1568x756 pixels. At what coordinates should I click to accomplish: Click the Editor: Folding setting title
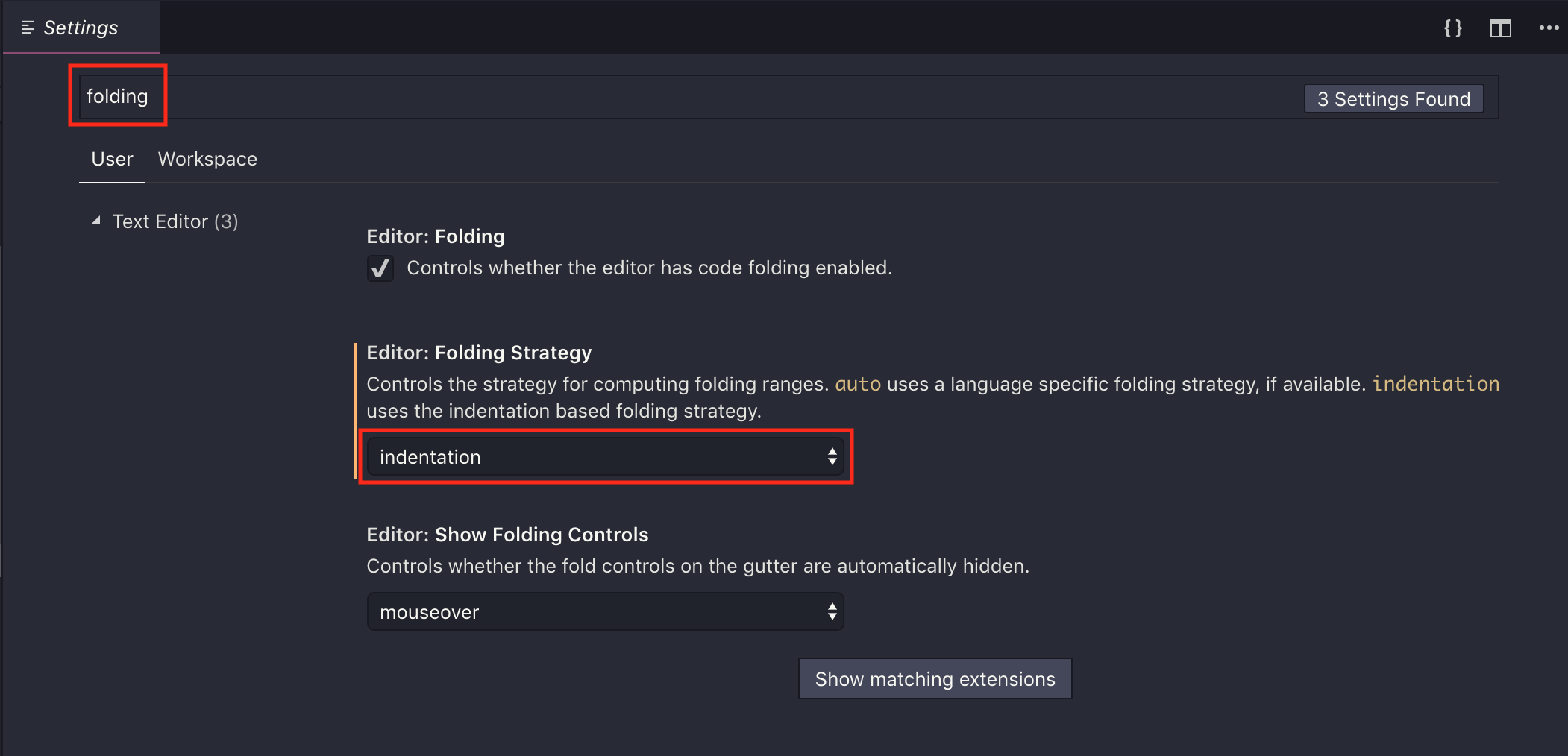[436, 236]
